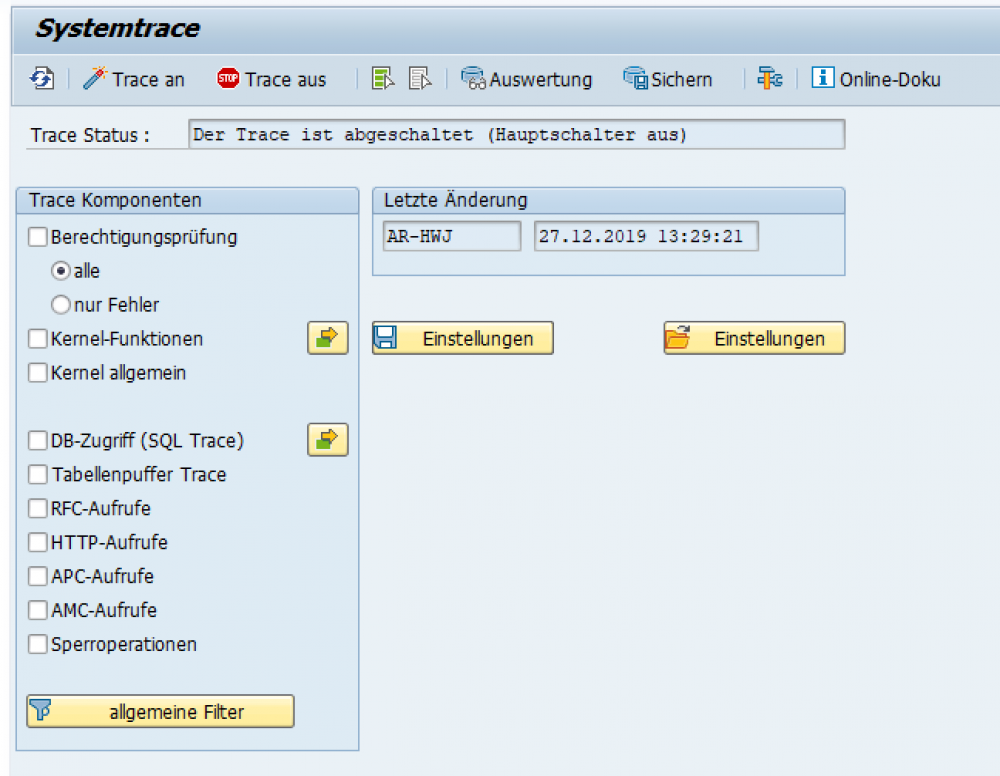The width and height of the screenshot is (1000, 776).
Task: Toggle the Sperroperationen checkbox
Action: pos(37,644)
